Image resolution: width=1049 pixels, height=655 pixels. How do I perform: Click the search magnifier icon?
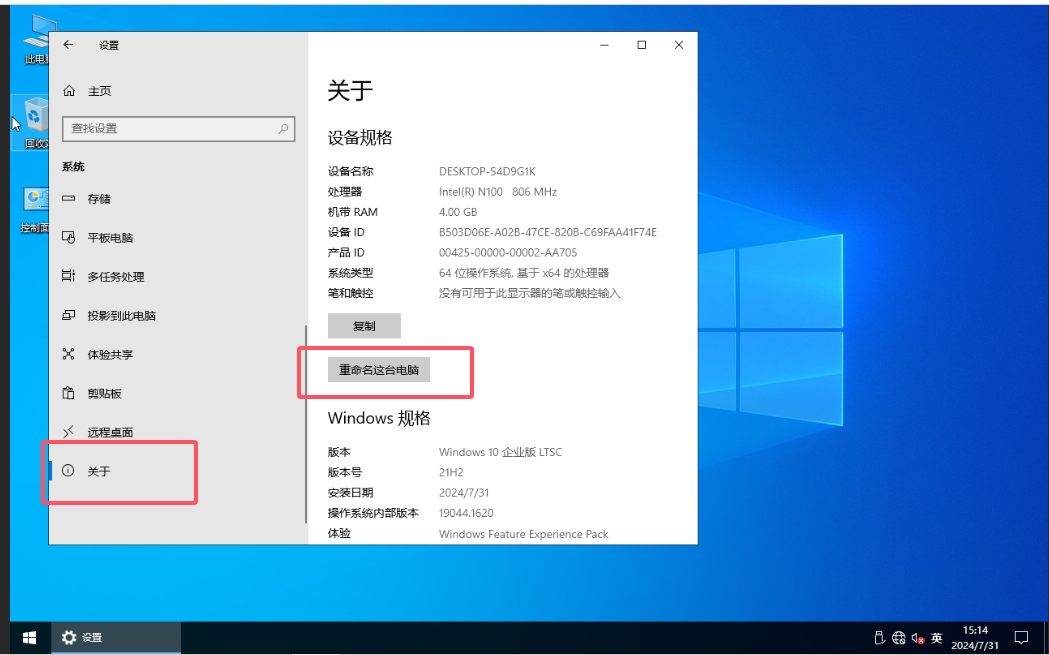pos(284,128)
